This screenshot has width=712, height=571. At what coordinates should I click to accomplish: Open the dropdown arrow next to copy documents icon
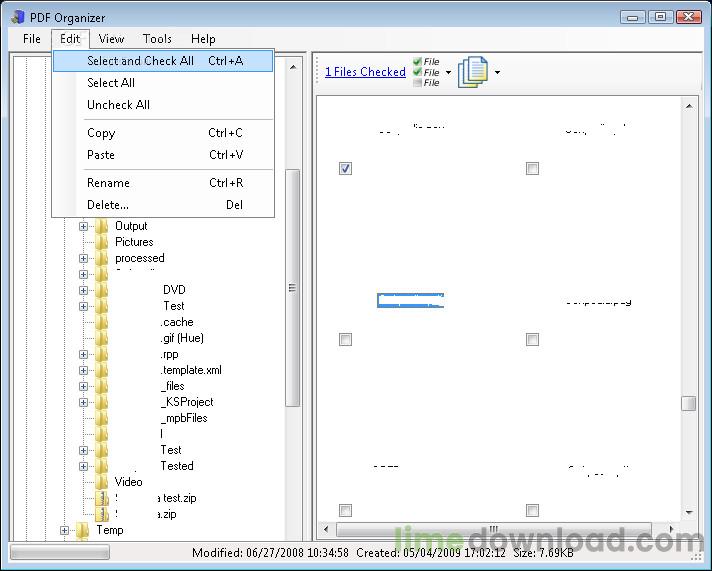(497, 72)
